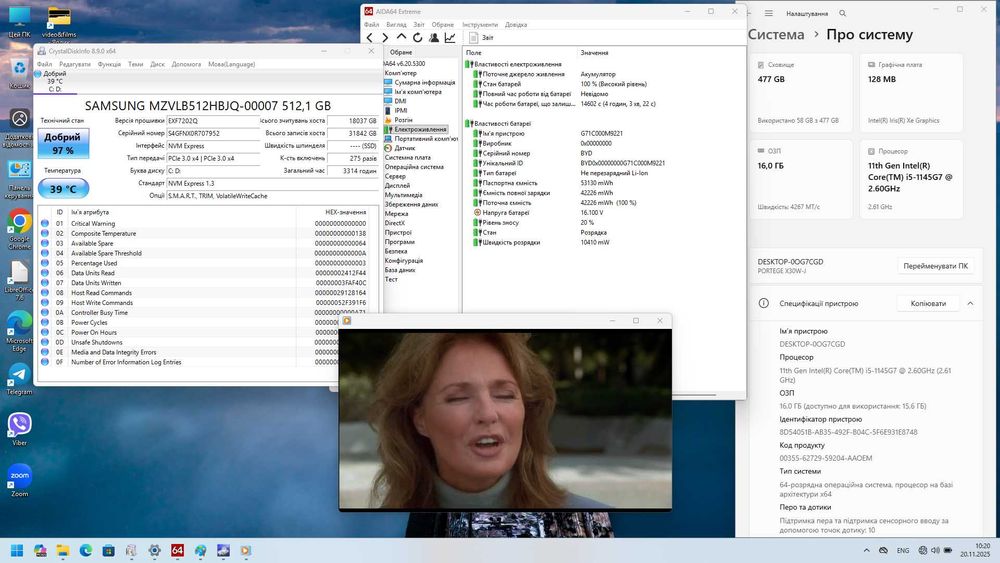Screen dimensions: 1000x563
Task: Go up one level in AIDA64
Action: pos(401,38)
